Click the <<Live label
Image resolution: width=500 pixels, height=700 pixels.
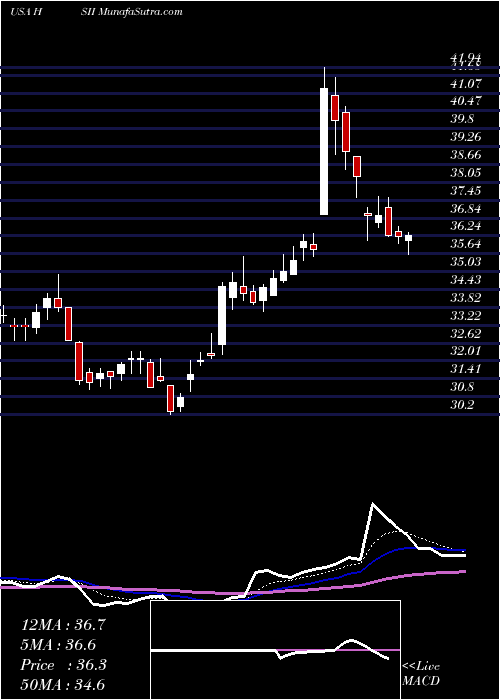(x=421, y=667)
